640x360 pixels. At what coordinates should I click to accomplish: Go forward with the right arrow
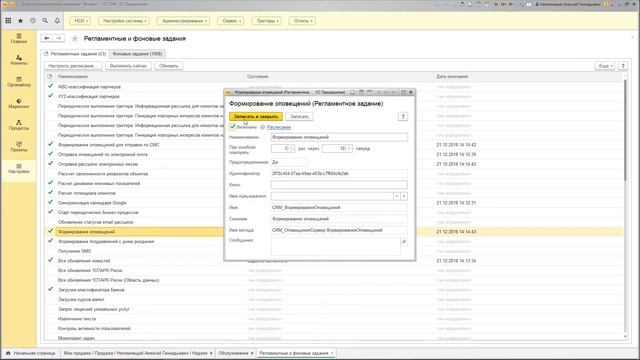point(58,38)
